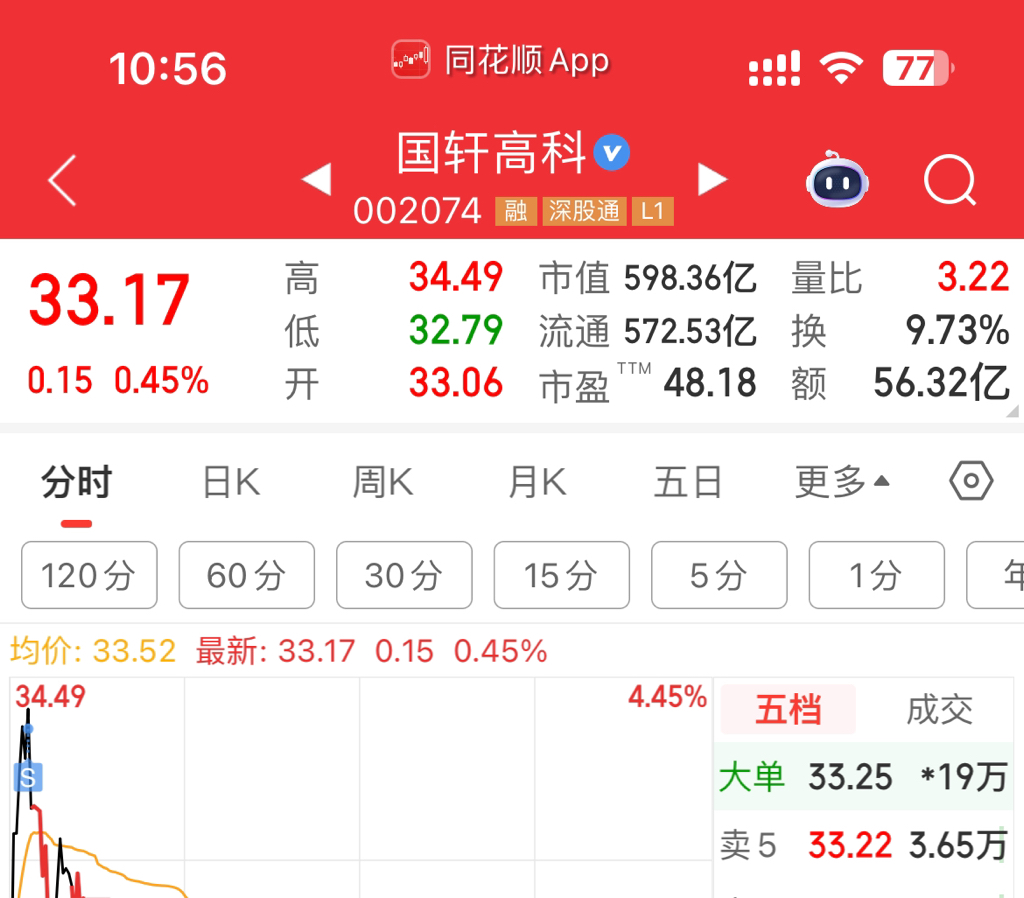Screen dimensions: 1024x898
Task: Tap PE TTM value 48.18
Action: (x=710, y=383)
